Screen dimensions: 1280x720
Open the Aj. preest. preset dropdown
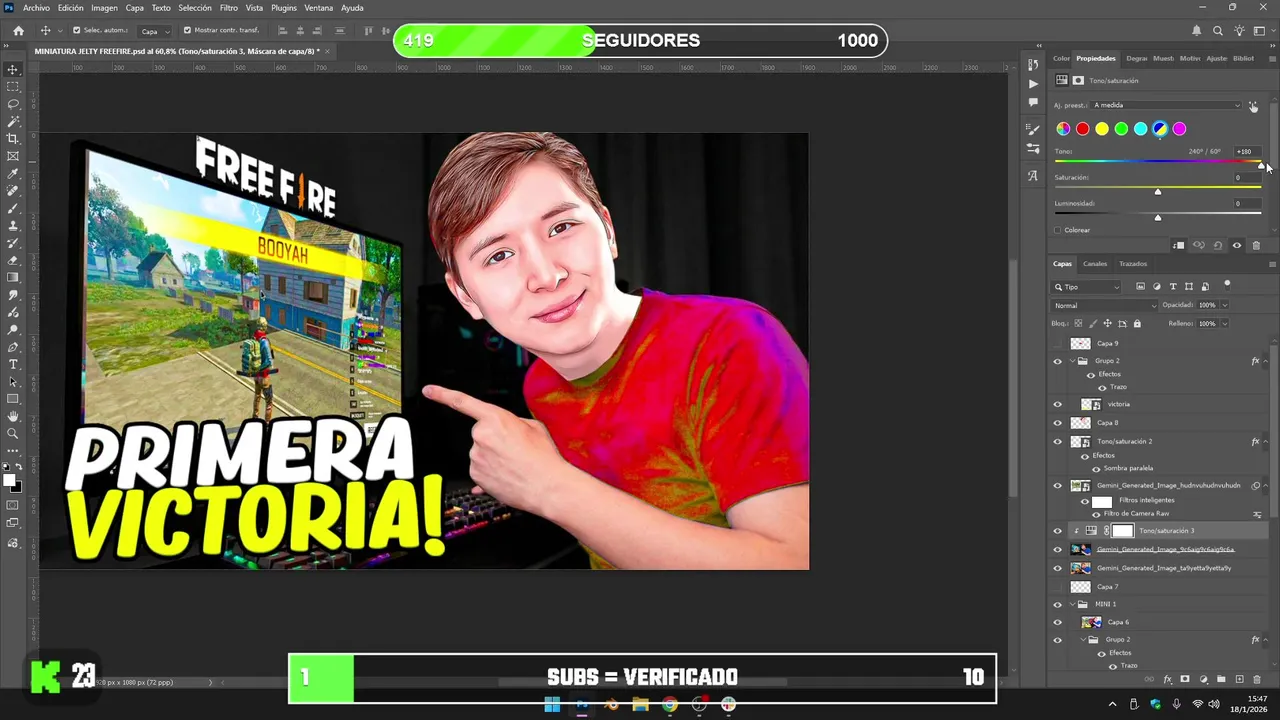coord(1166,105)
